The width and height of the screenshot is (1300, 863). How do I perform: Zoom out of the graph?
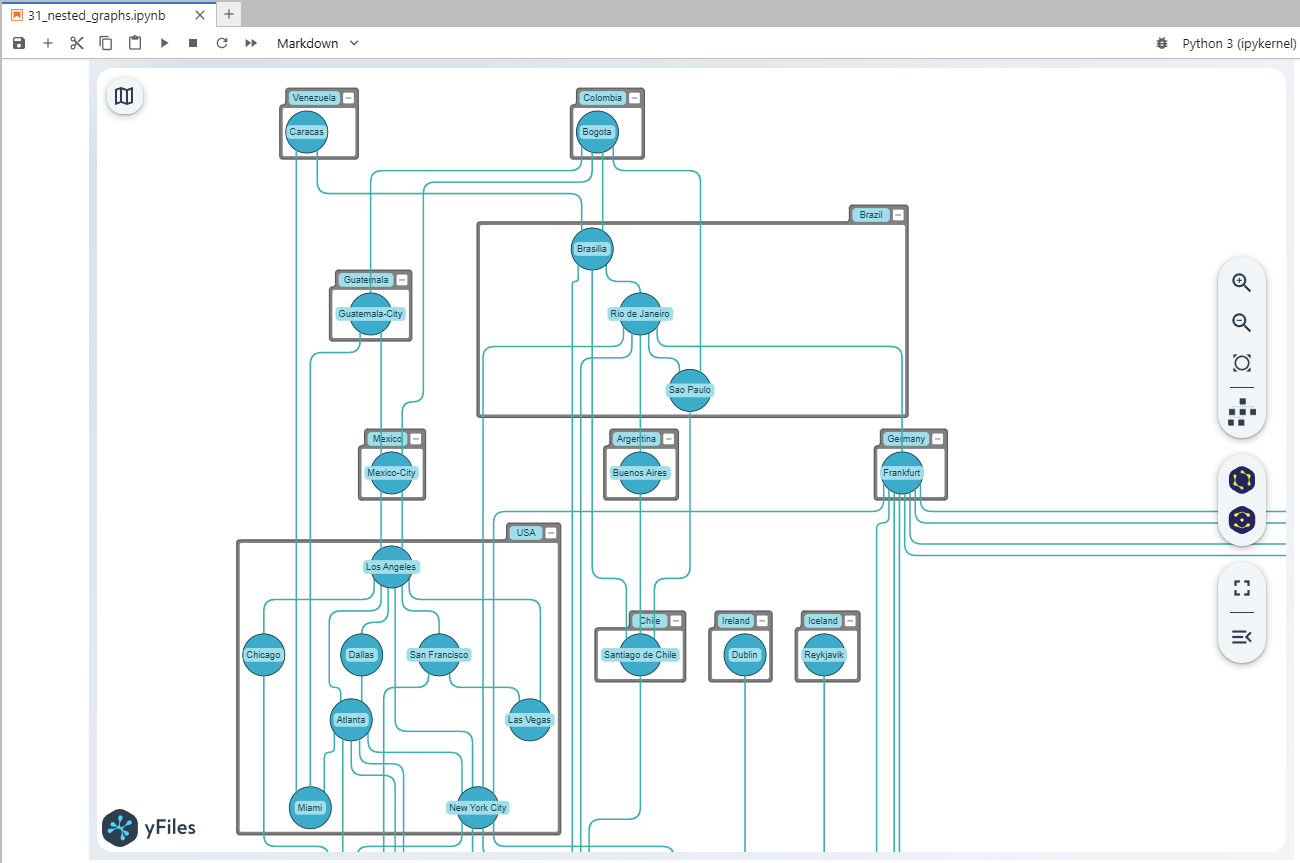point(1242,322)
